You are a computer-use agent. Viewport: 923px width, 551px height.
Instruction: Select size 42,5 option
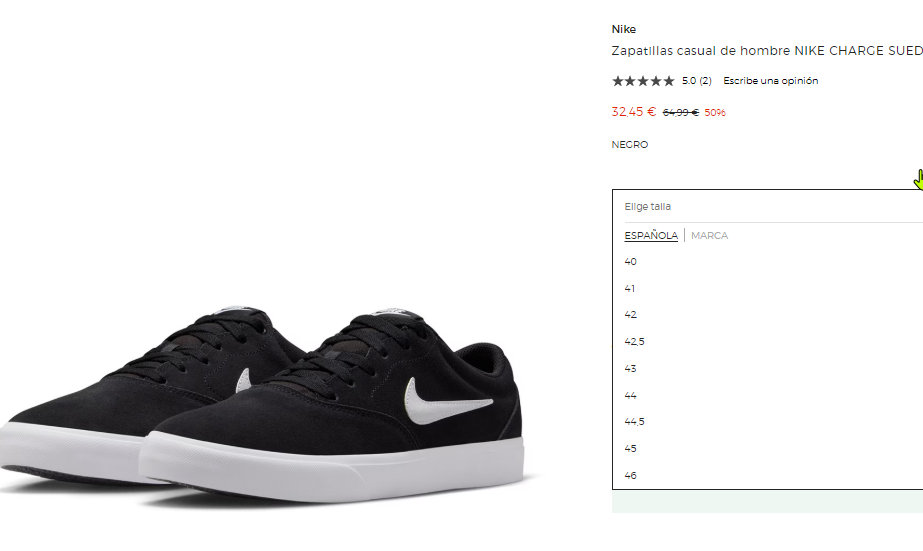[x=635, y=342]
